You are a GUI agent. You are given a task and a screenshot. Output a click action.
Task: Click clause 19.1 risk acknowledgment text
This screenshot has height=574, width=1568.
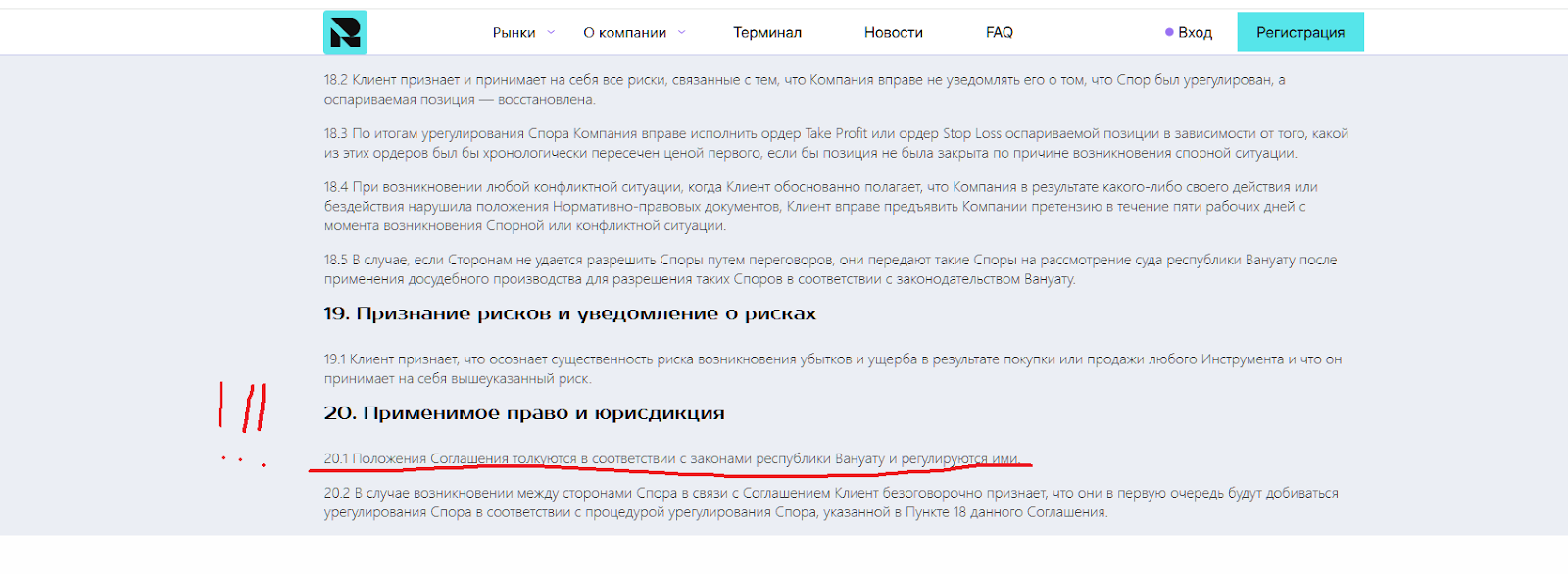pos(833,369)
